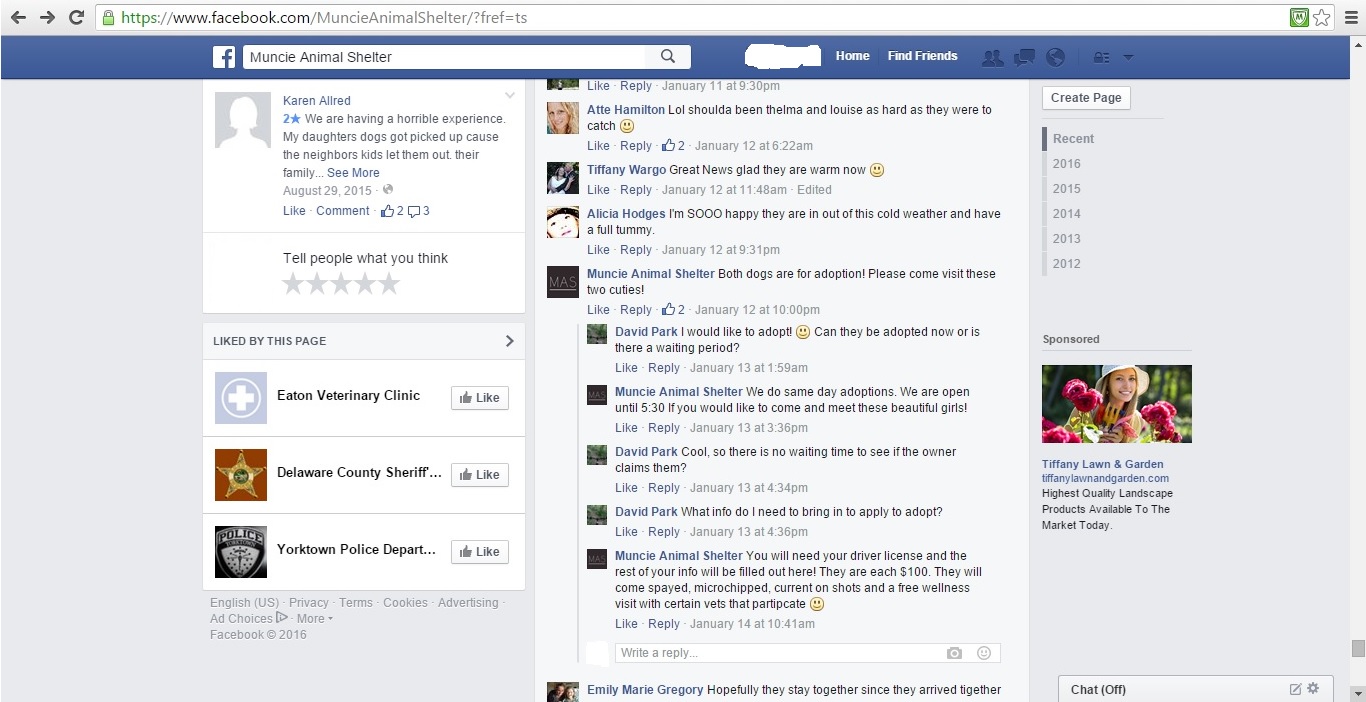
Task: Open the Tiffany Lawn & Garden sponsored link
Action: click(x=1102, y=464)
